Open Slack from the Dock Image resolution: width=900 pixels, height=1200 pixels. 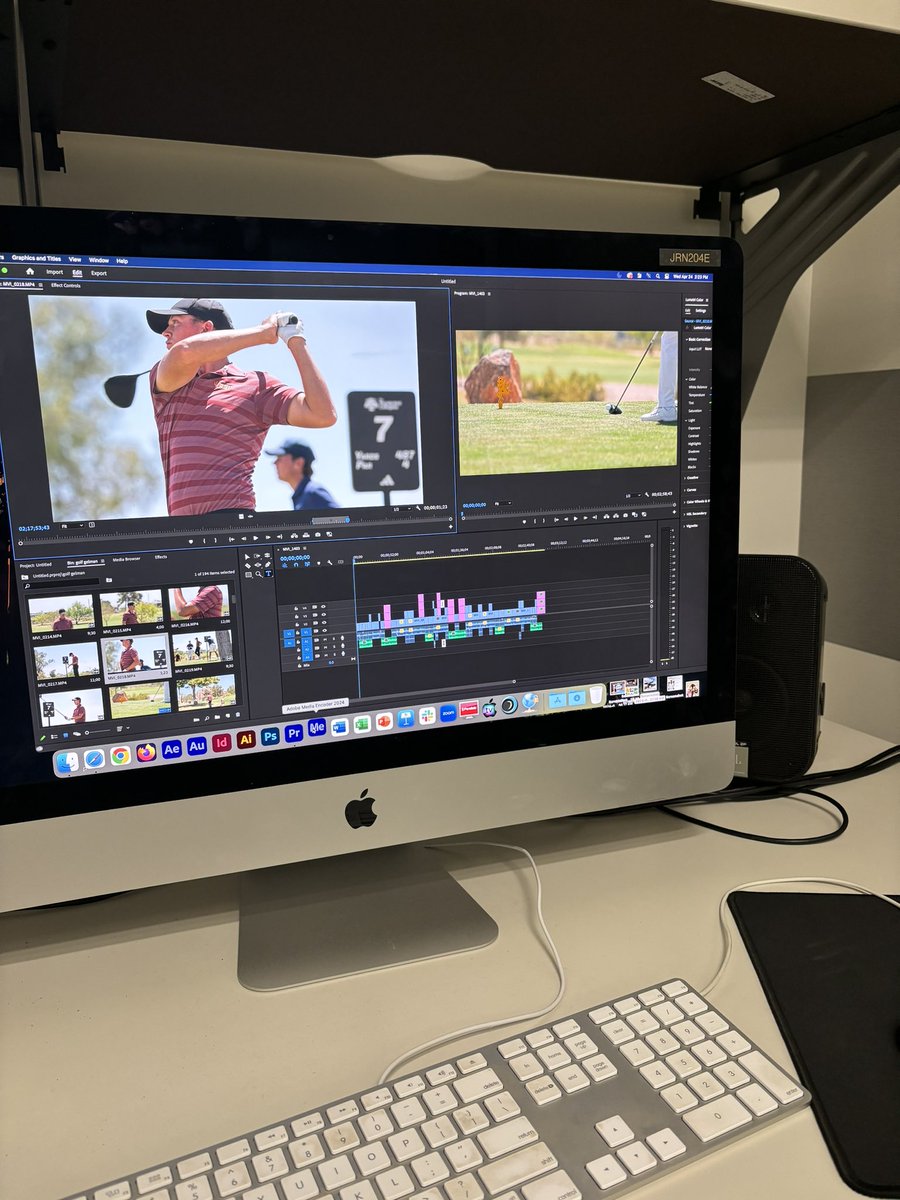coord(427,716)
